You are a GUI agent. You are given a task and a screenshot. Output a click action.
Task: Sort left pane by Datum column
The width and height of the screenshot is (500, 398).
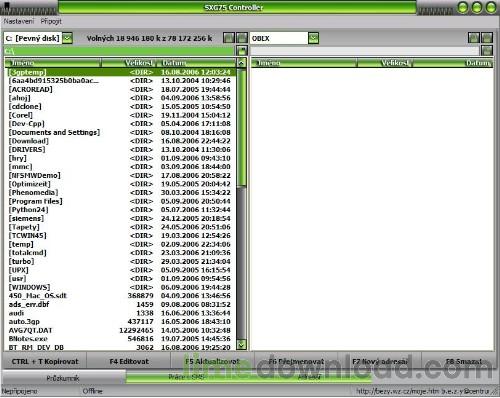pyautogui.click(x=196, y=63)
